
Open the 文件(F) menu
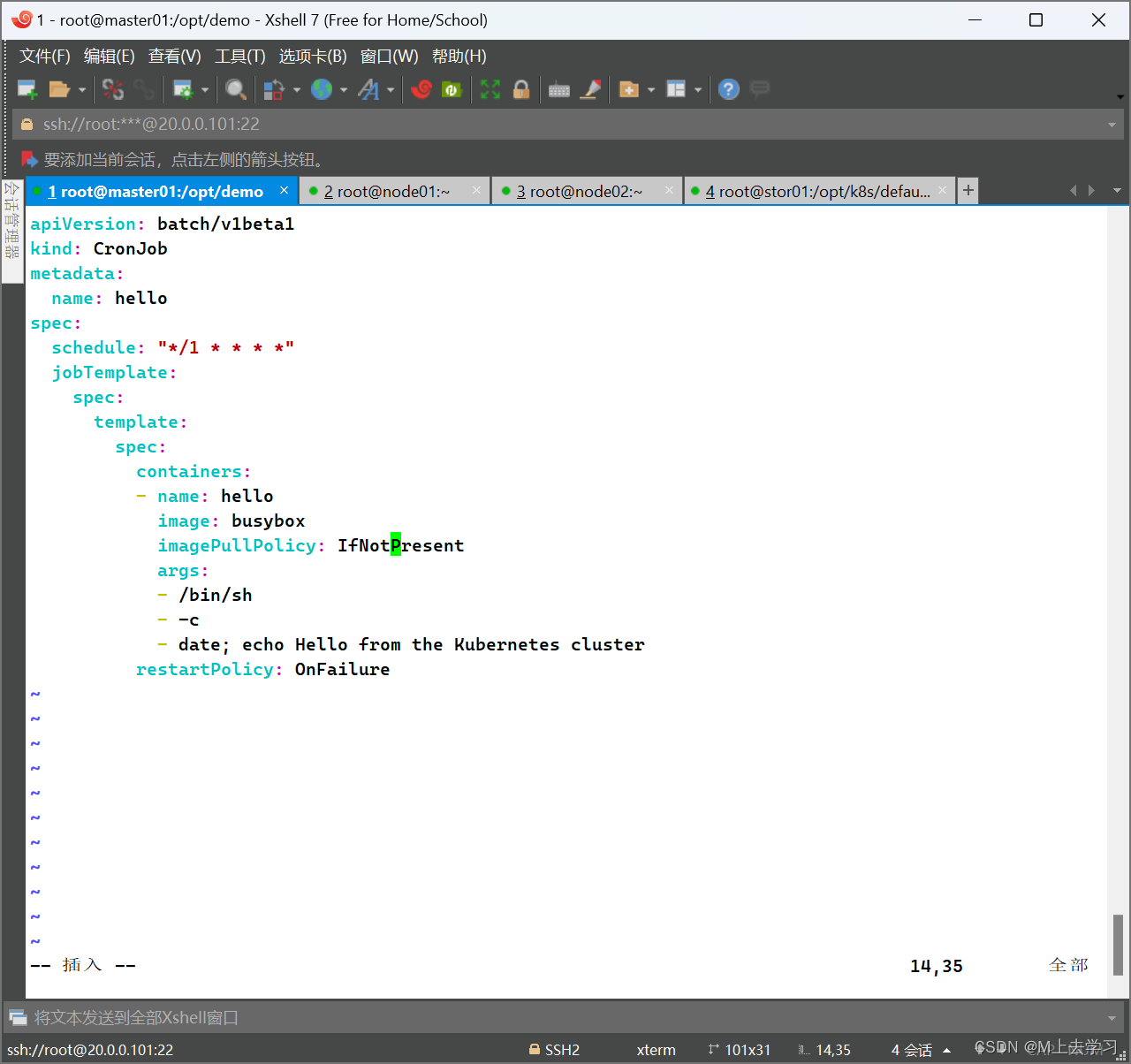tap(45, 57)
